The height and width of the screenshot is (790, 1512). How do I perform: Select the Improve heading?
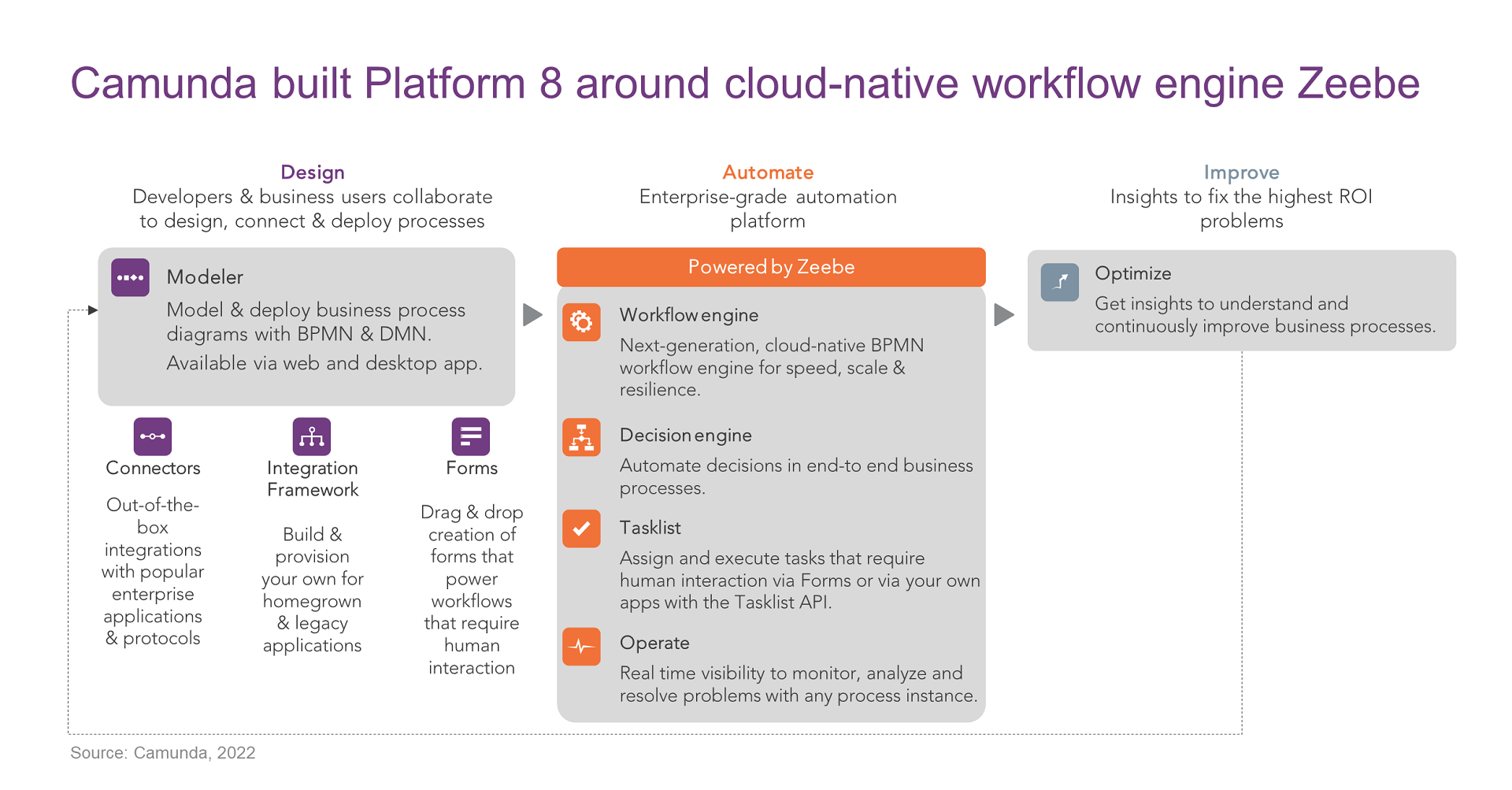click(1241, 172)
